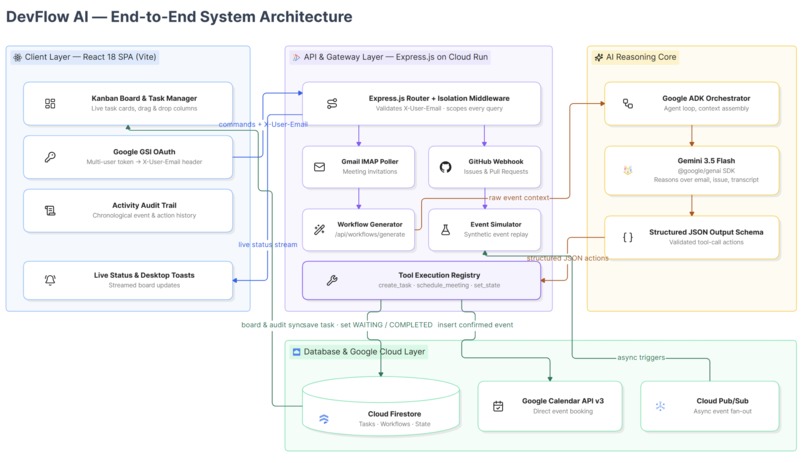Click the 'structured JSON actions' edge label
This screenshot has width=806, height=463.
point(567,258)
